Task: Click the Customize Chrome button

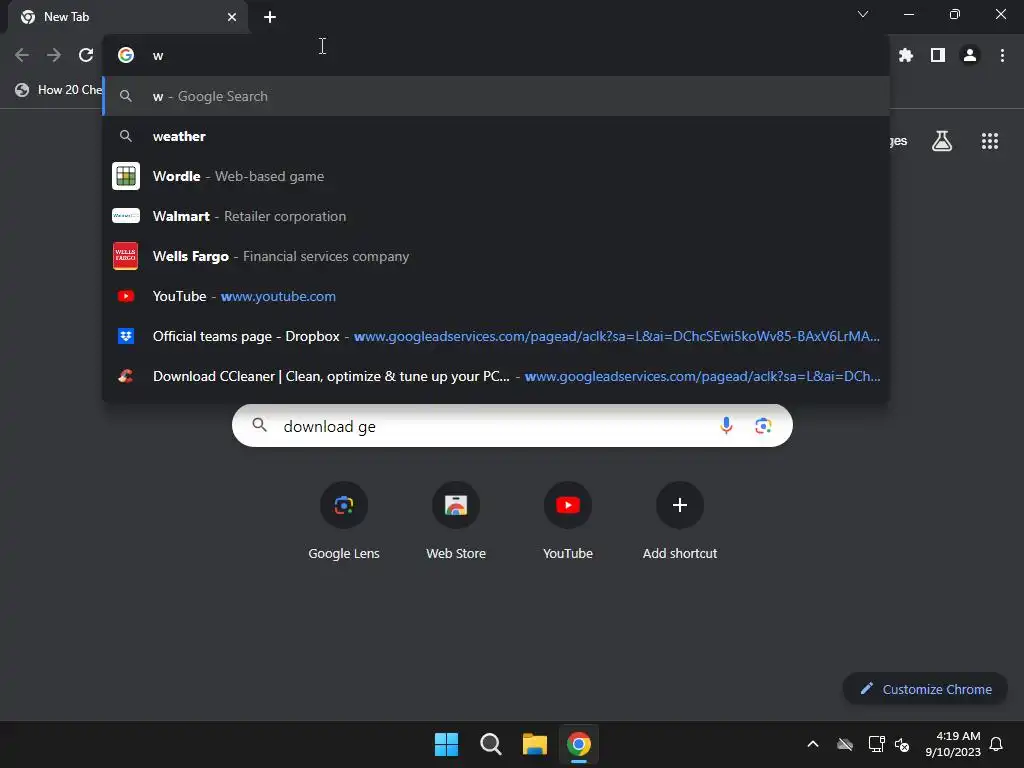Action: coord(925,689)
